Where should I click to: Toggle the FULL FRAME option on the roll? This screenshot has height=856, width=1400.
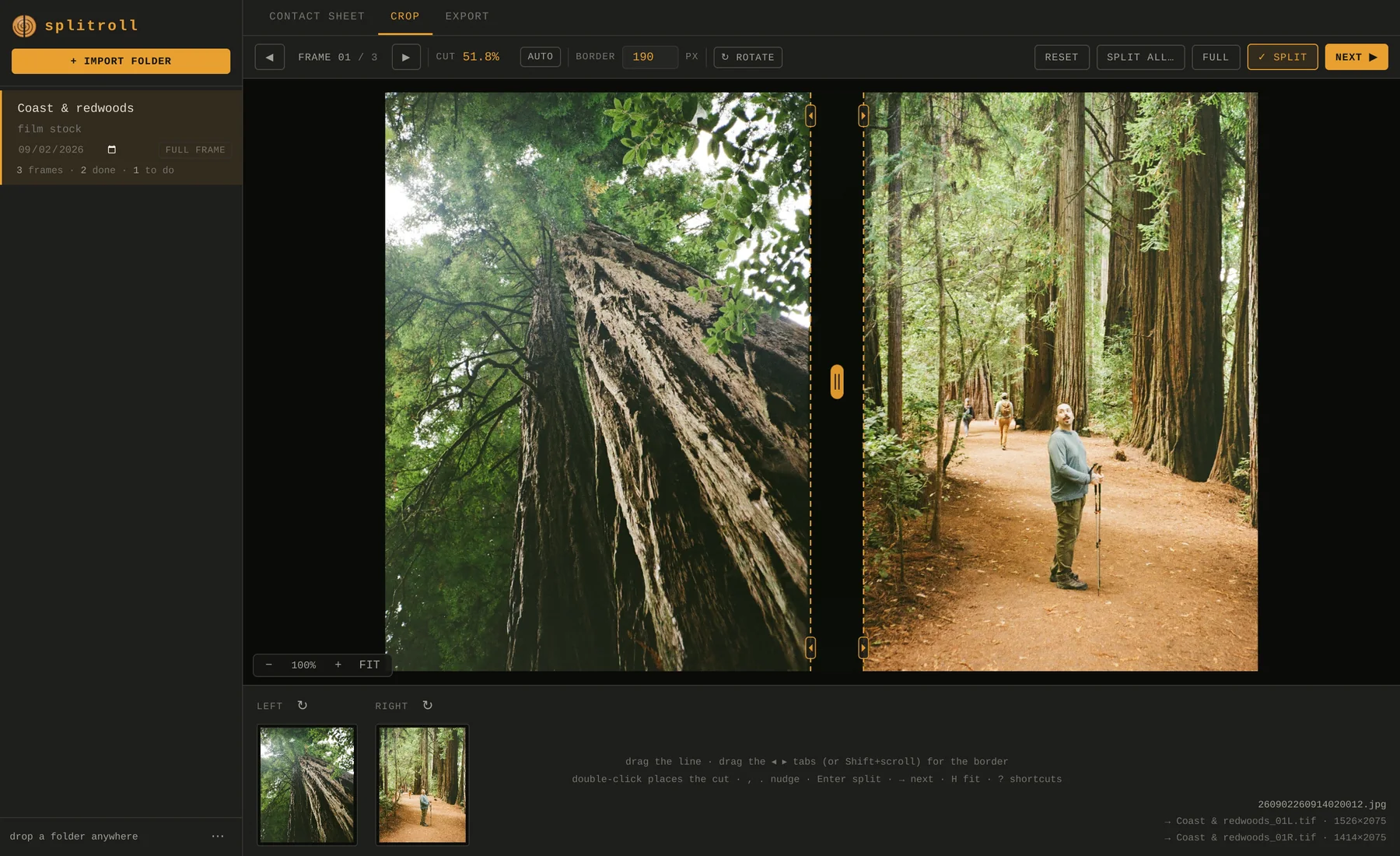[x=195, y=149]
